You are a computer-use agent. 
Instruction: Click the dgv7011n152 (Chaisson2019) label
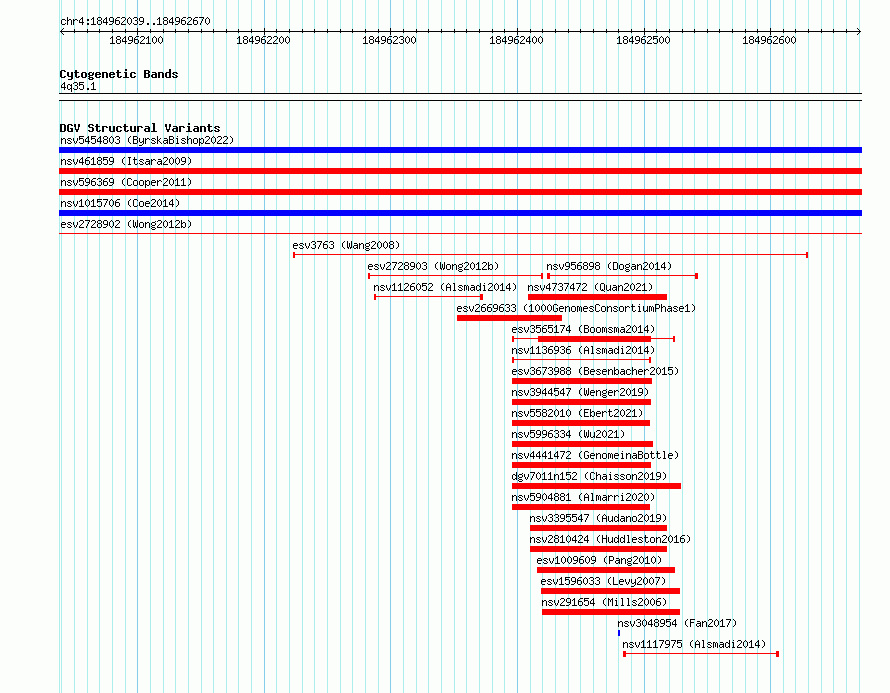point(589,476)
